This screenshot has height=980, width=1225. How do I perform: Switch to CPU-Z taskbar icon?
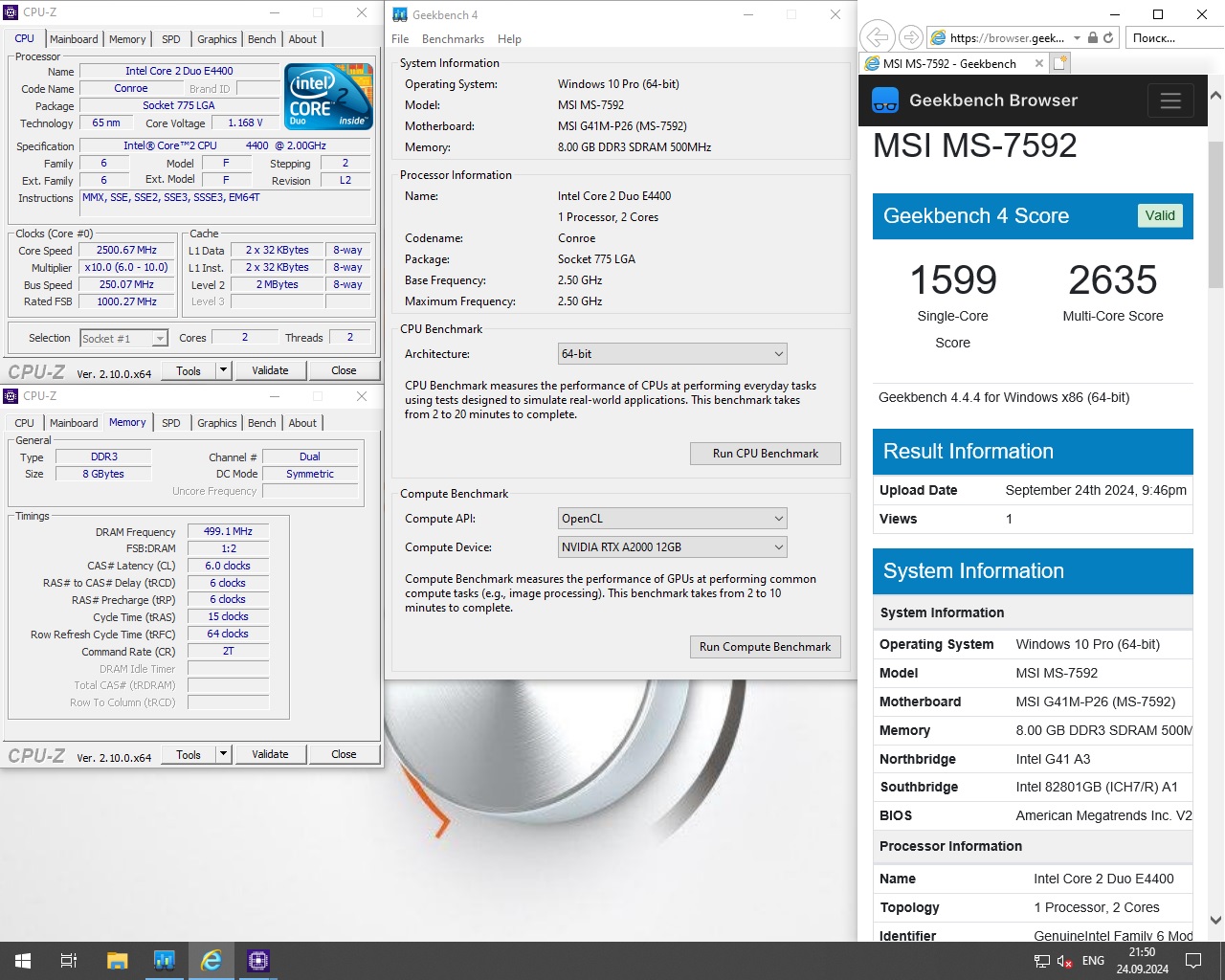(258, 961)
